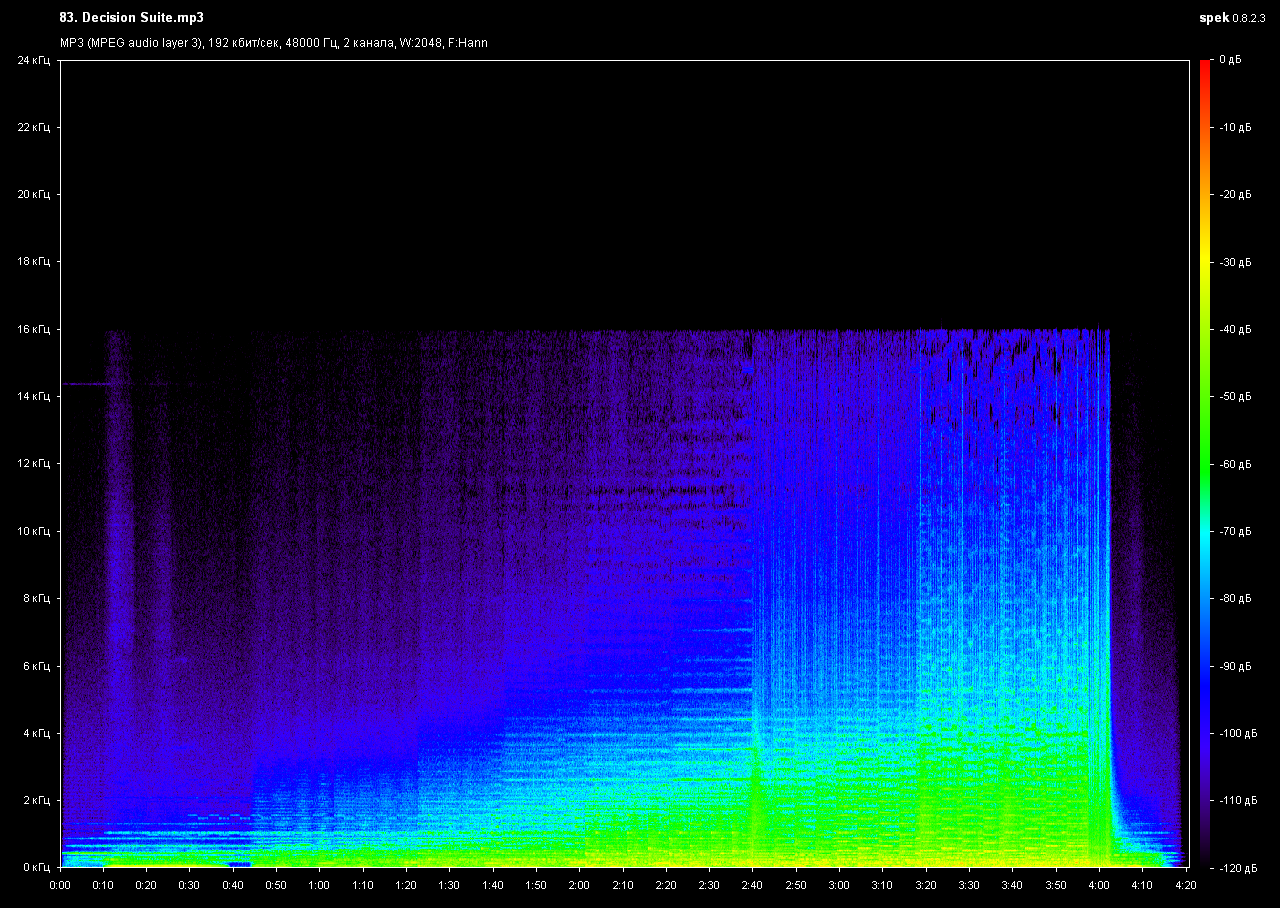Image resolution: width=1280 pixels, height=908 pixels.
Task: Click the 16 кГц frequency axis label
Action: click(33, 329)
